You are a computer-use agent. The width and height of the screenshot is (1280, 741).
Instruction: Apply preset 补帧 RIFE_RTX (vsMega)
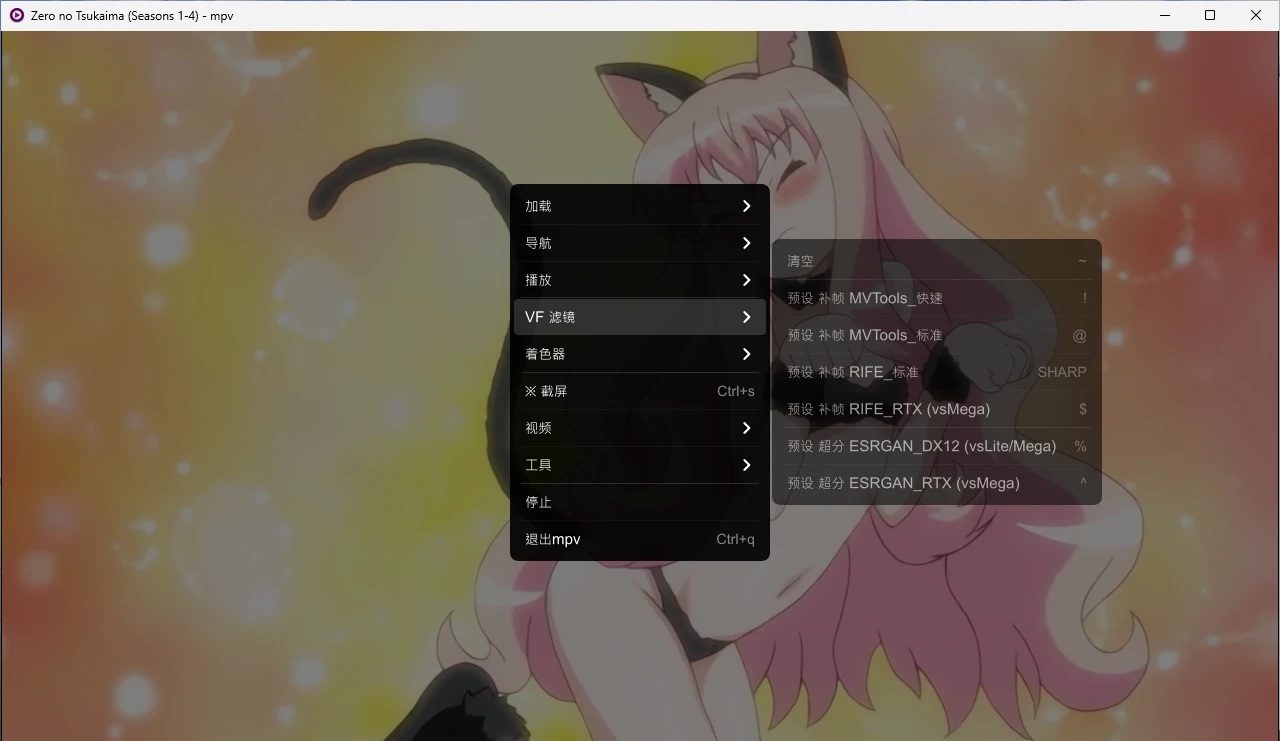coord(937,409)
